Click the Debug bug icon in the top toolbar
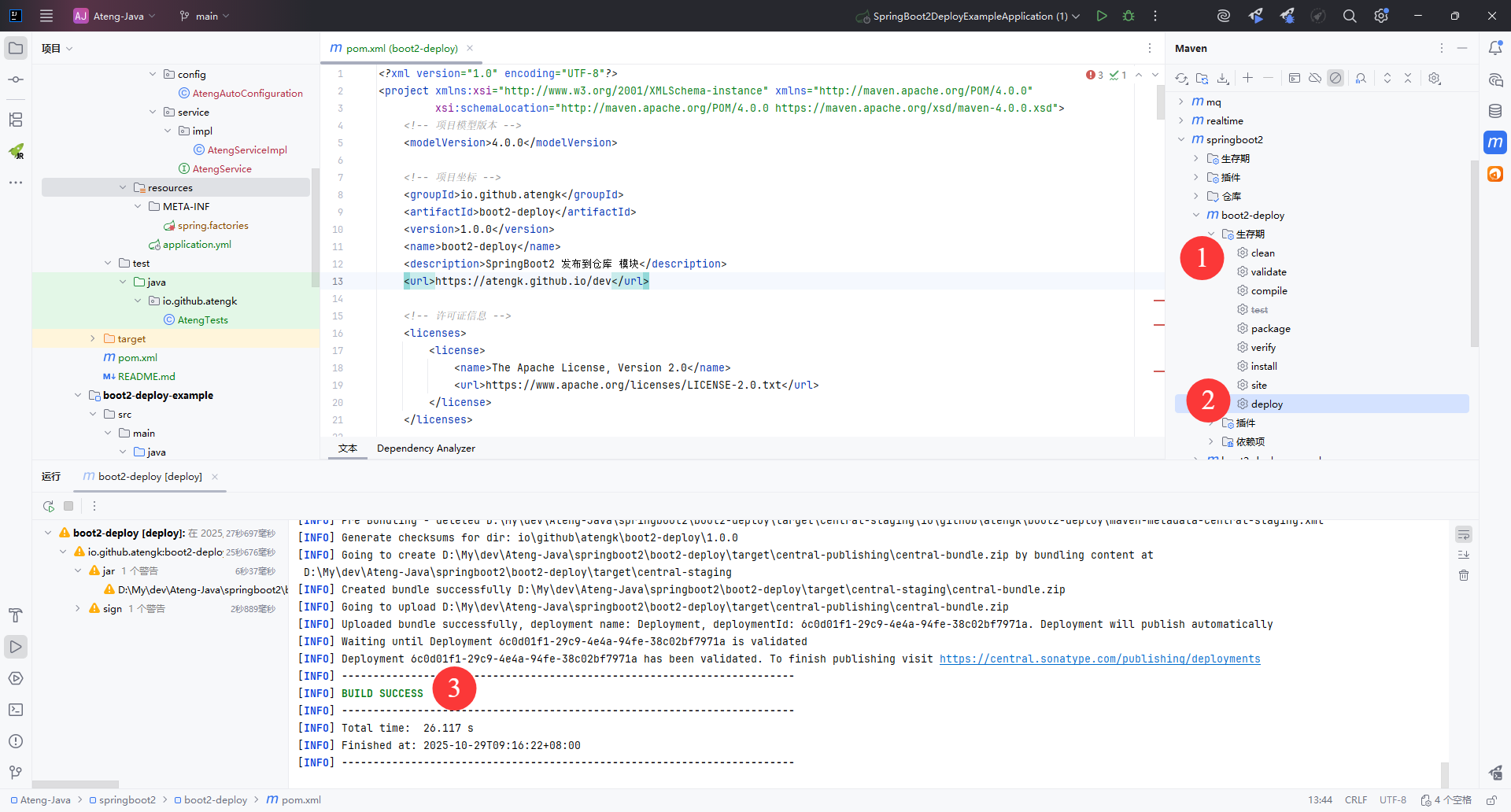The height and width of the screenshot is (812, 1511). pos(1129,16)
